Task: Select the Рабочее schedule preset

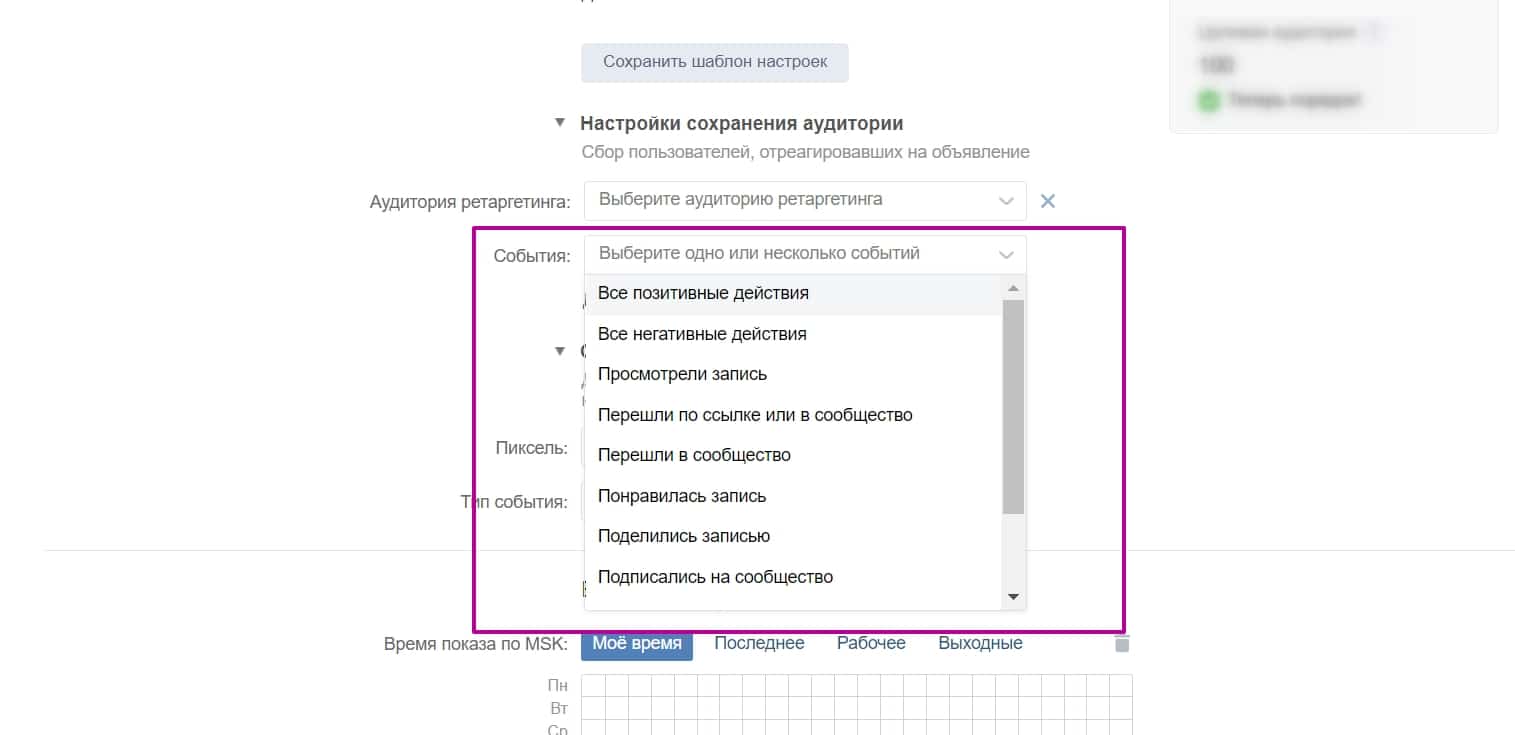Action: pos(871,643)
